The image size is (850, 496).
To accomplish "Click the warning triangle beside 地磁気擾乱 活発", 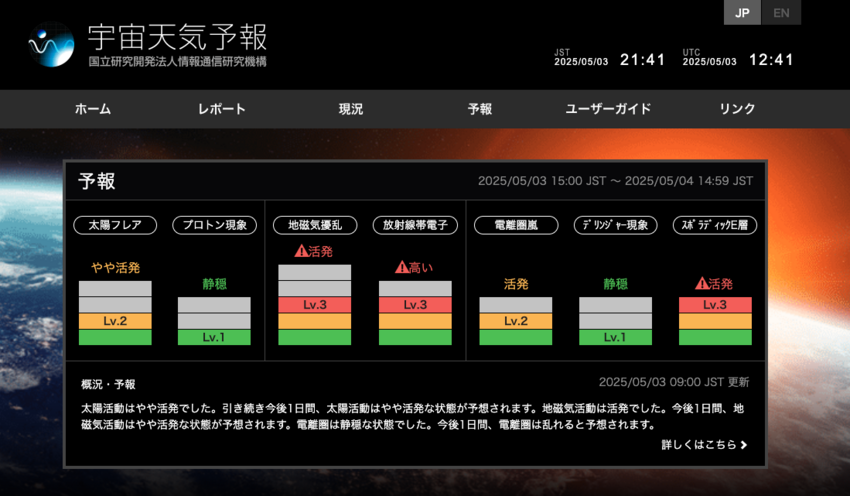I will coord(301,251).
